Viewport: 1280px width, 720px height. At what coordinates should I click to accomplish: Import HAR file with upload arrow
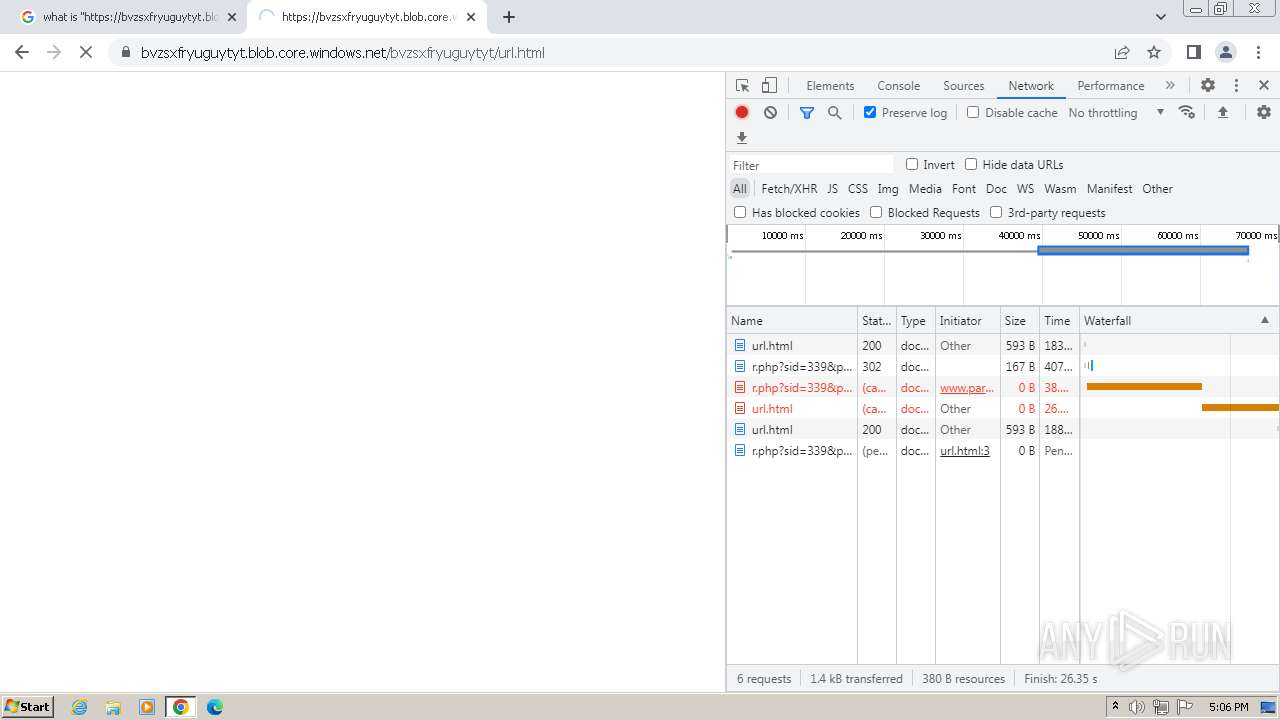[x=1223, y=112]
